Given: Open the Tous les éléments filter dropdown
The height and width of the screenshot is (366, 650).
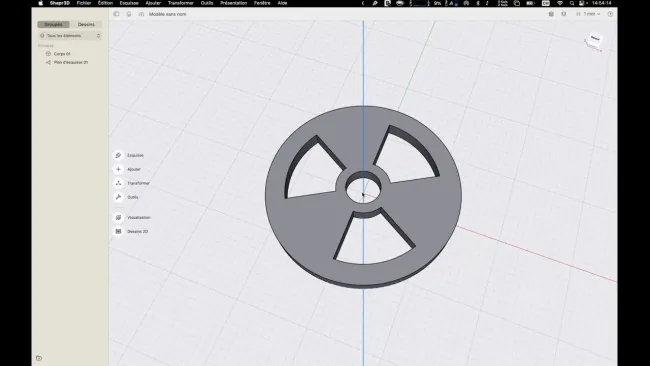Looking at the screenshot, I should pos(70,36).
